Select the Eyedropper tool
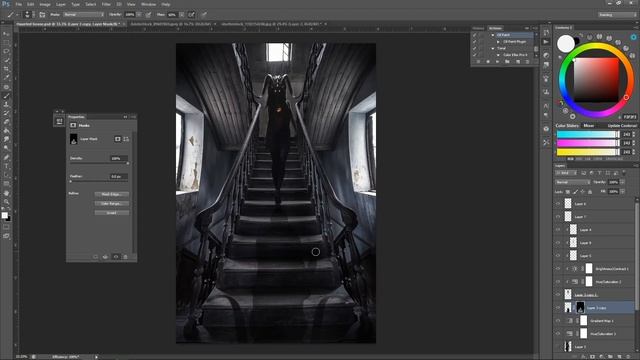 (6, 78)
